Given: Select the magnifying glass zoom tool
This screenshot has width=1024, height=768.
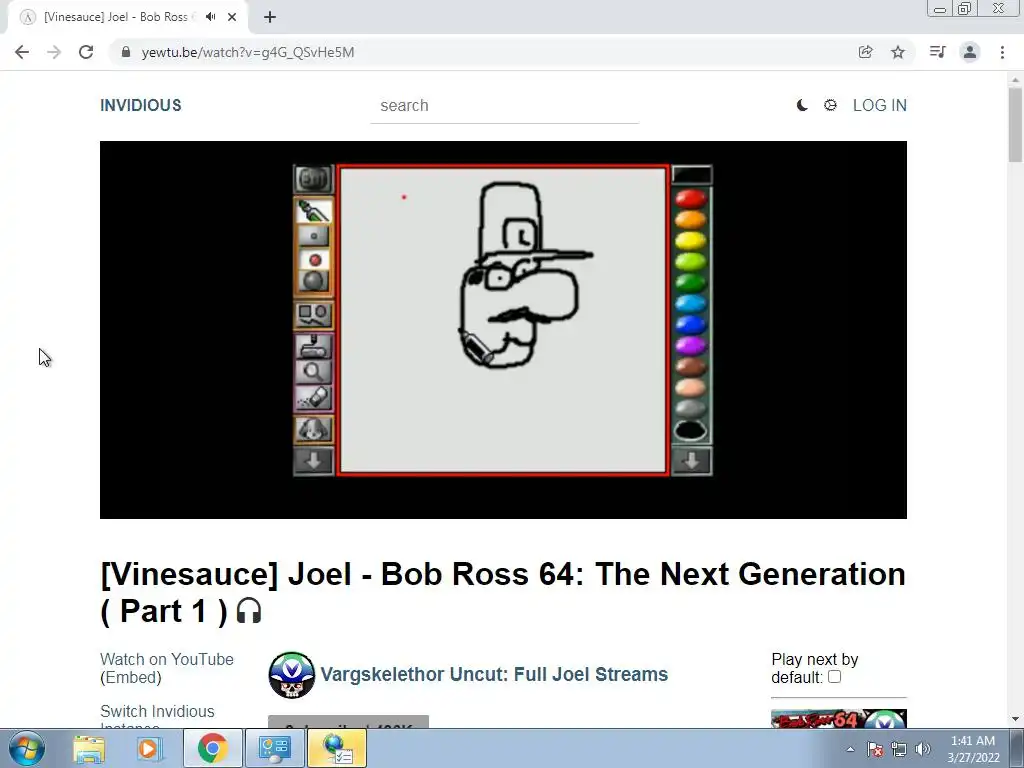Looking at the screenshot, I should click(x=313, y=372).
